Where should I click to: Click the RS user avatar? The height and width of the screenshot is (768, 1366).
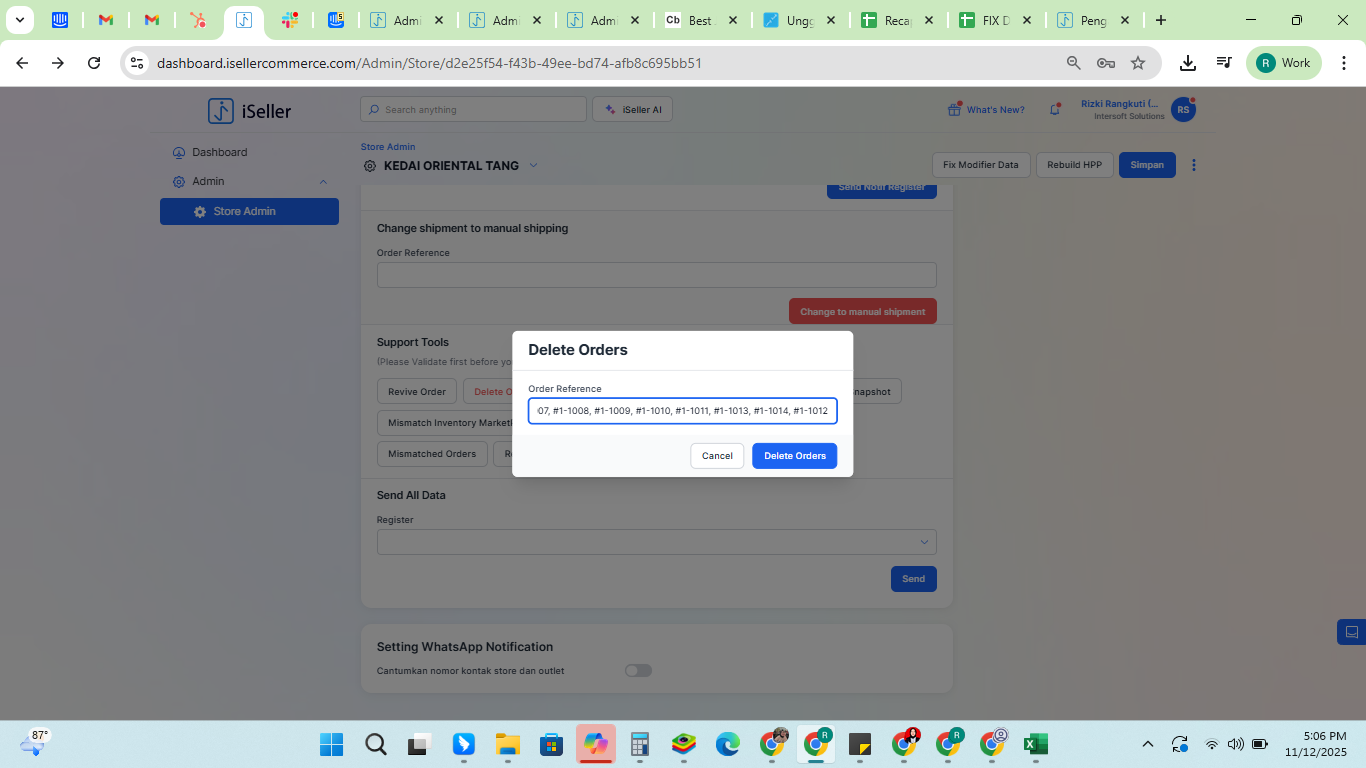click(1183, 110)
